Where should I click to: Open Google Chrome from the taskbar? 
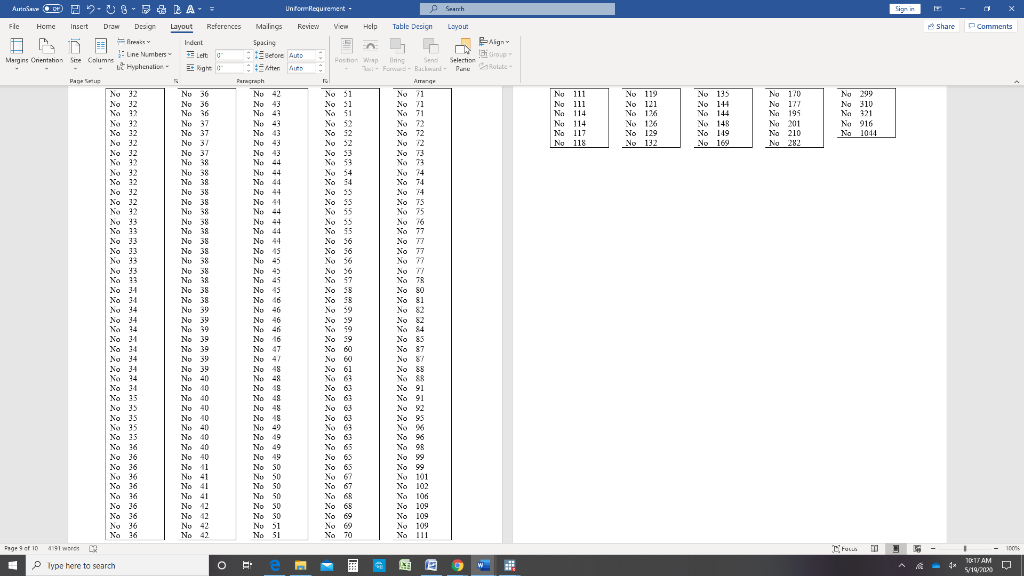(457, 566)
